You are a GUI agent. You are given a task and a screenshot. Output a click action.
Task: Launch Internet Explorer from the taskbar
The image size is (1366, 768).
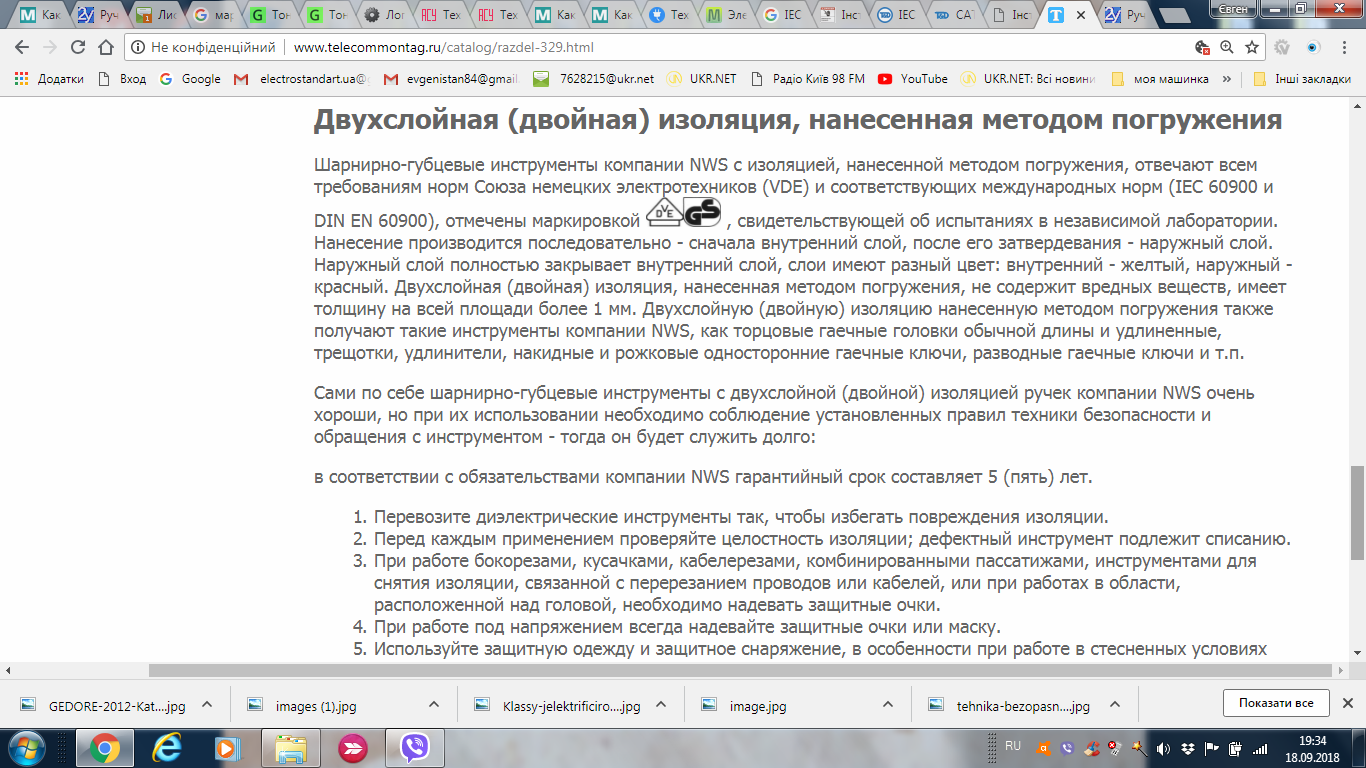tap(166, 747)
